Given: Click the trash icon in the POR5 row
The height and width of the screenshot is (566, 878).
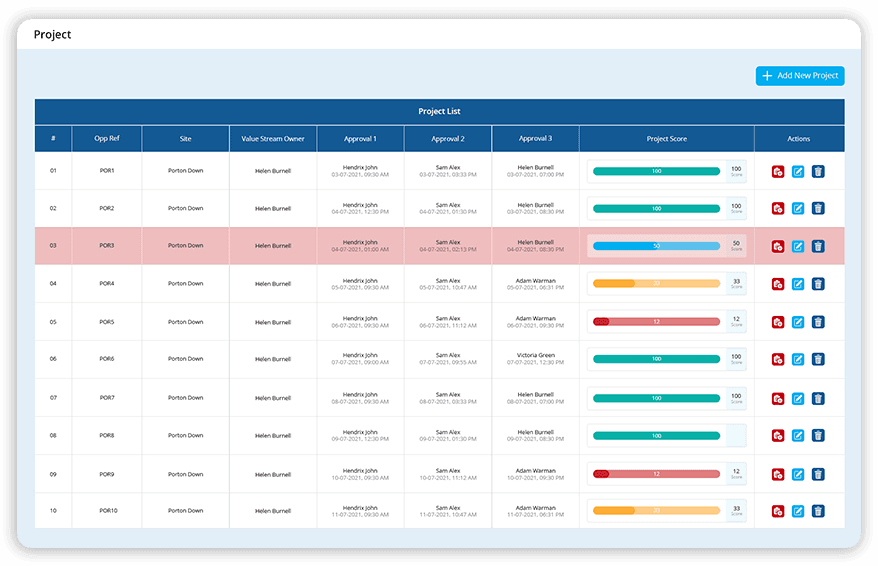Looking at the screenshot, I should pos(818,322).
